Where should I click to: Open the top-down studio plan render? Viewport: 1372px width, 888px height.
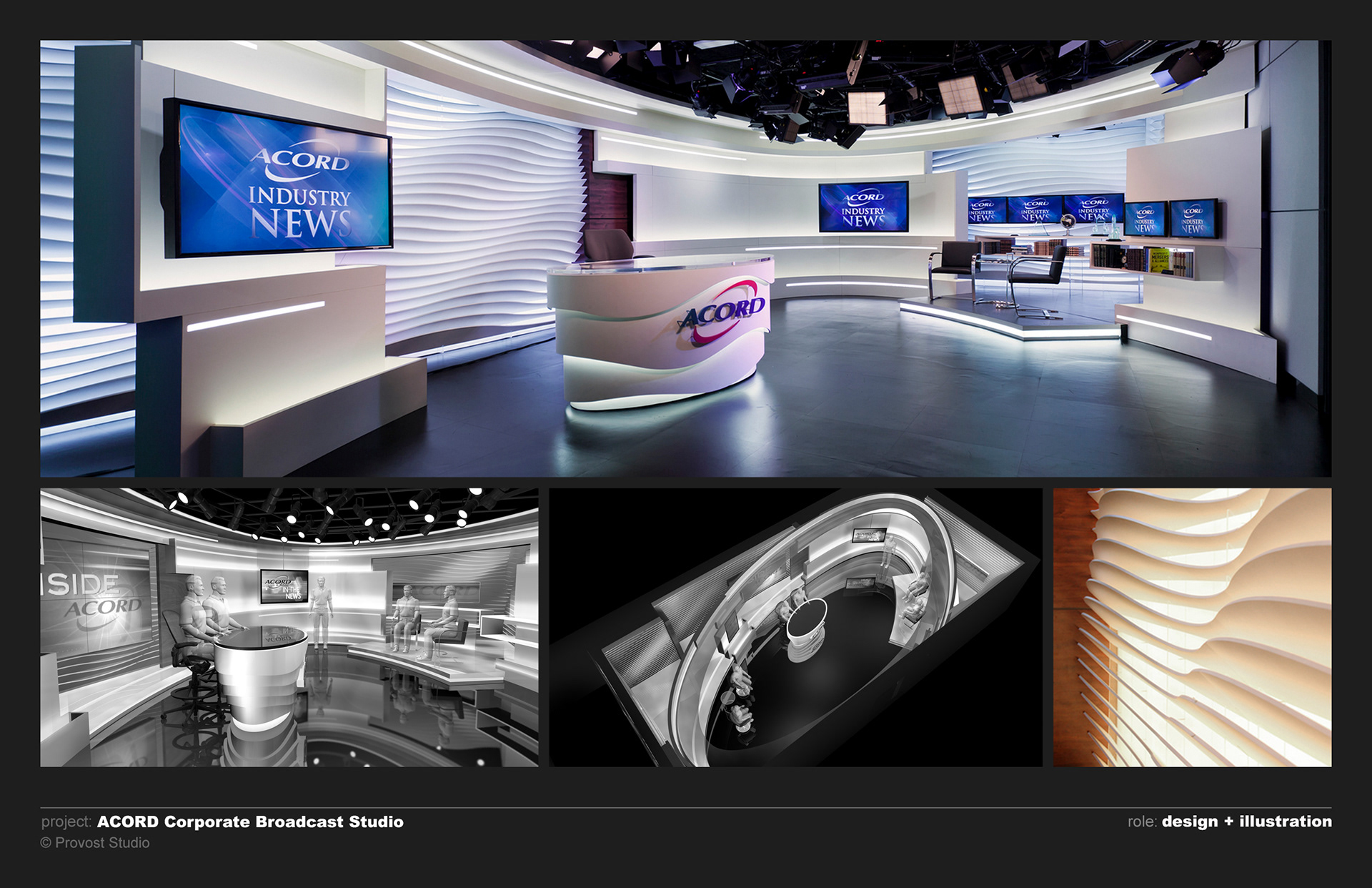795,627
